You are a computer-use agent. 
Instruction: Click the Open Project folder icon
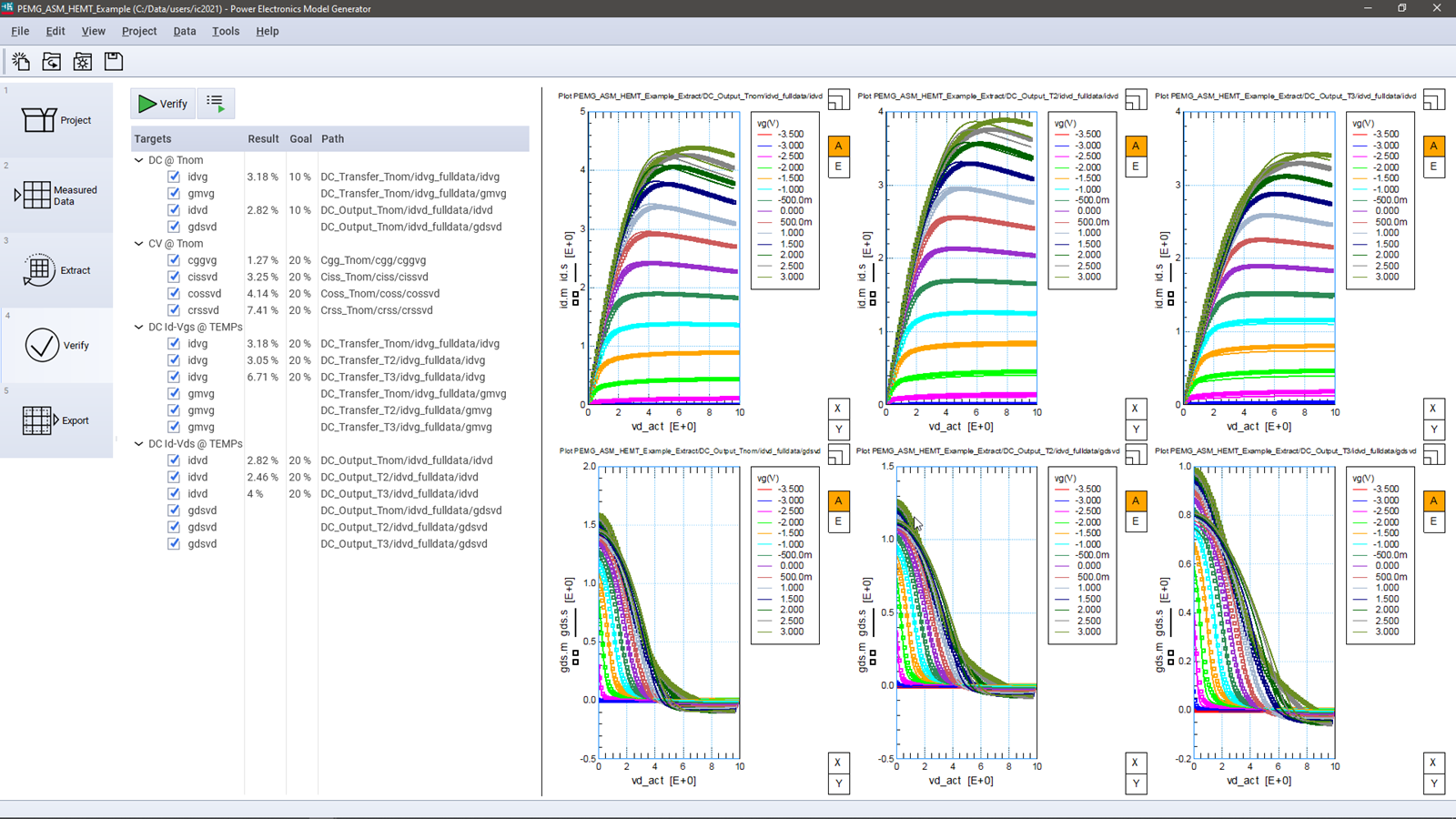tap(52, 61)
